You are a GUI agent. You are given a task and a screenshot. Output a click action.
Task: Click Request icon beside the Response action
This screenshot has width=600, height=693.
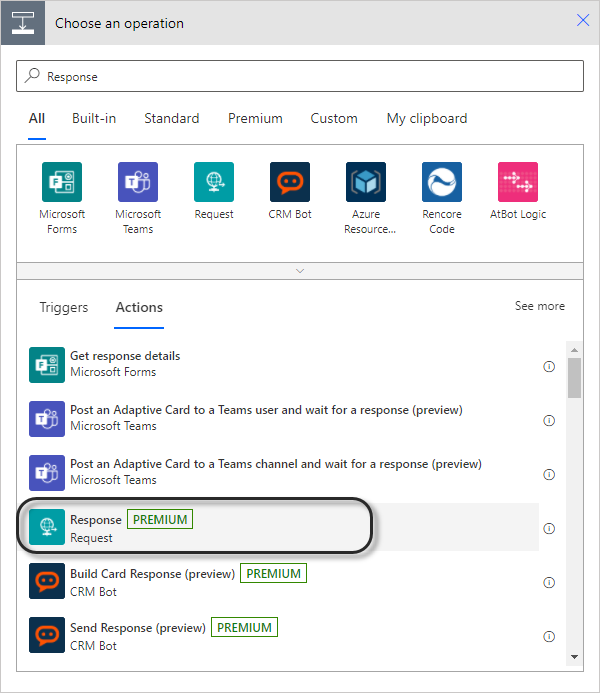click(47, 527)
